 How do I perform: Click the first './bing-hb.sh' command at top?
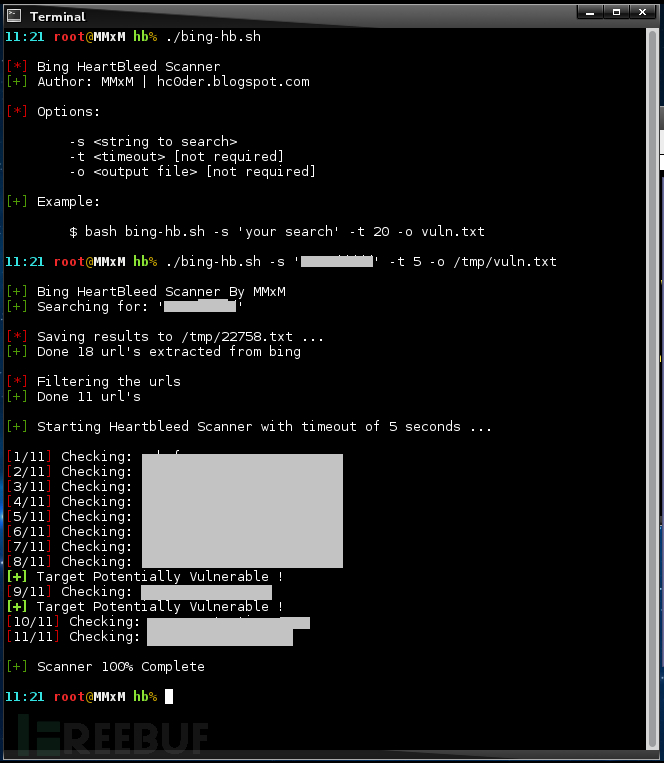click(x=213, y=36)
